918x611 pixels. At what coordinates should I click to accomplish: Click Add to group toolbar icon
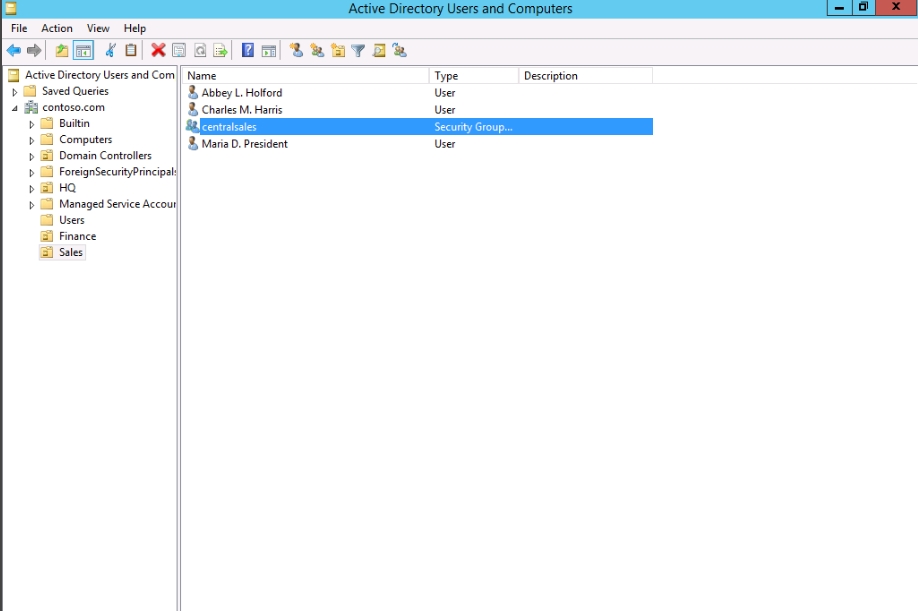tap(400, 51)
